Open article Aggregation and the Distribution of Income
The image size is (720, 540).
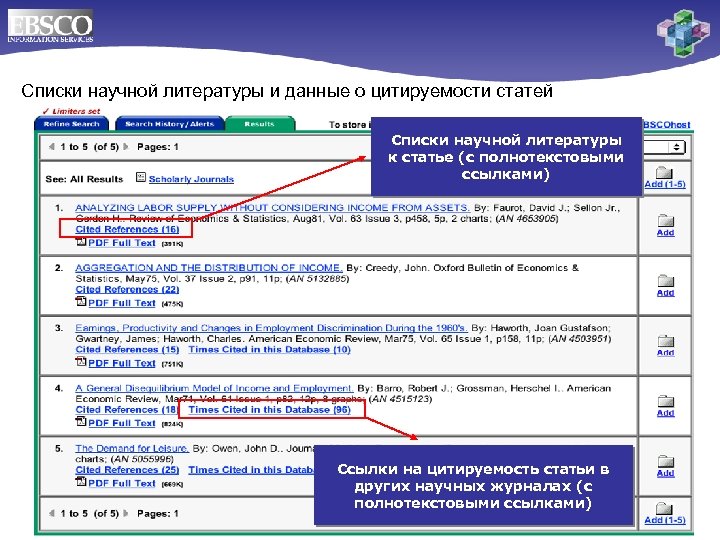[x=209, y=268]
